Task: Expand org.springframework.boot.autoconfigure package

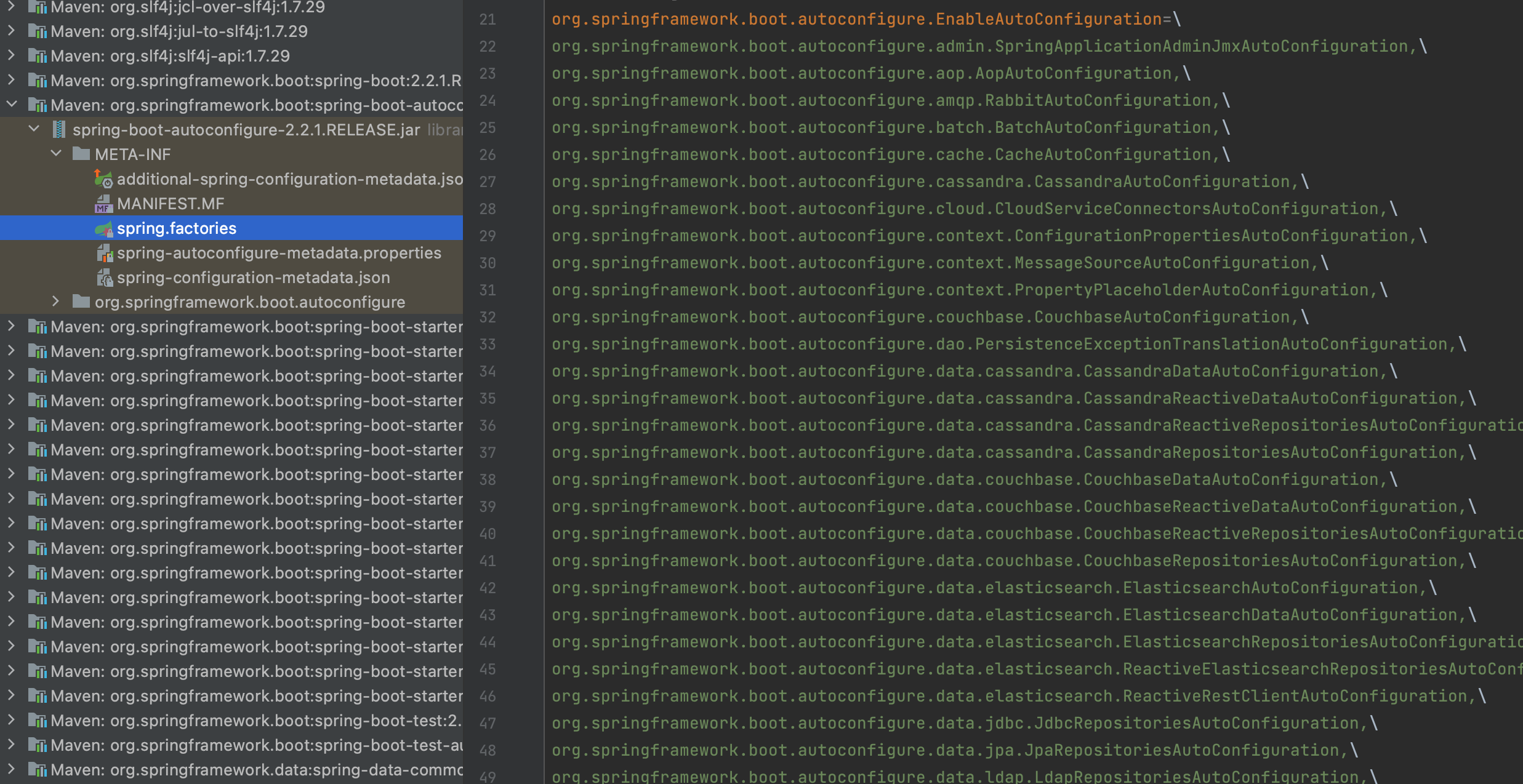Action: pos(56,301)
